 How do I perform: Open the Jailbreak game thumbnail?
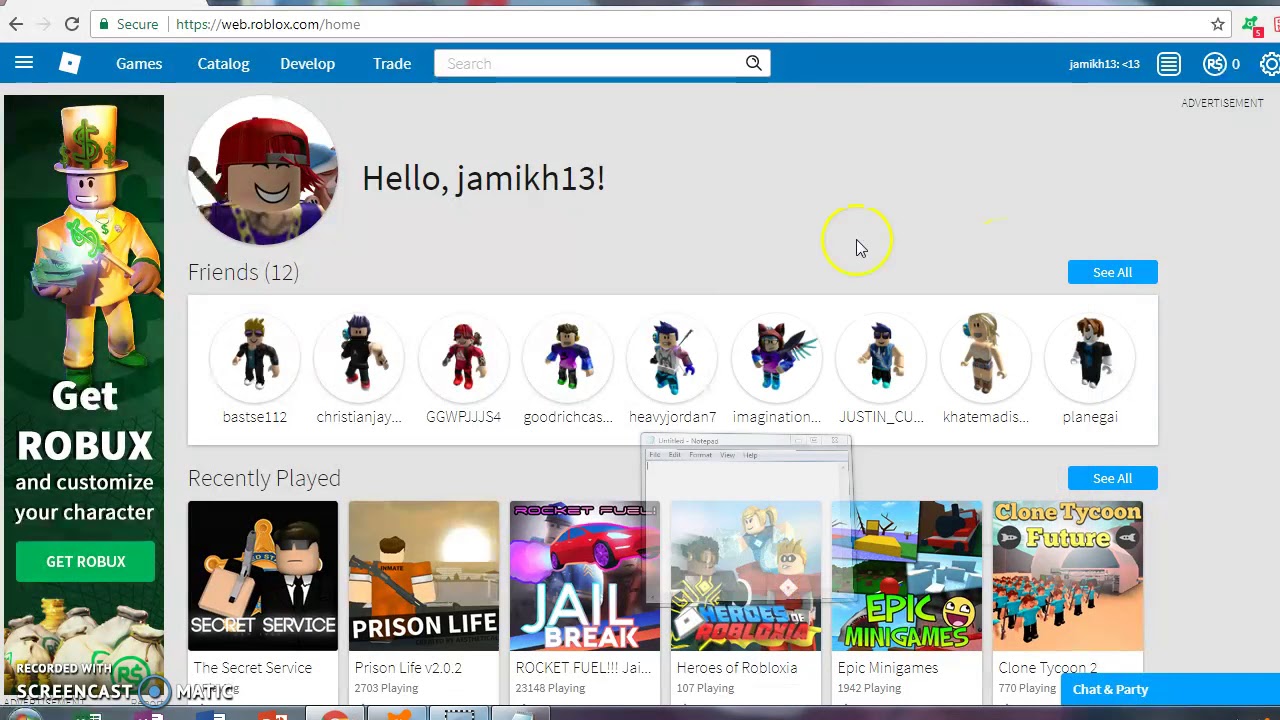(585, 576)
